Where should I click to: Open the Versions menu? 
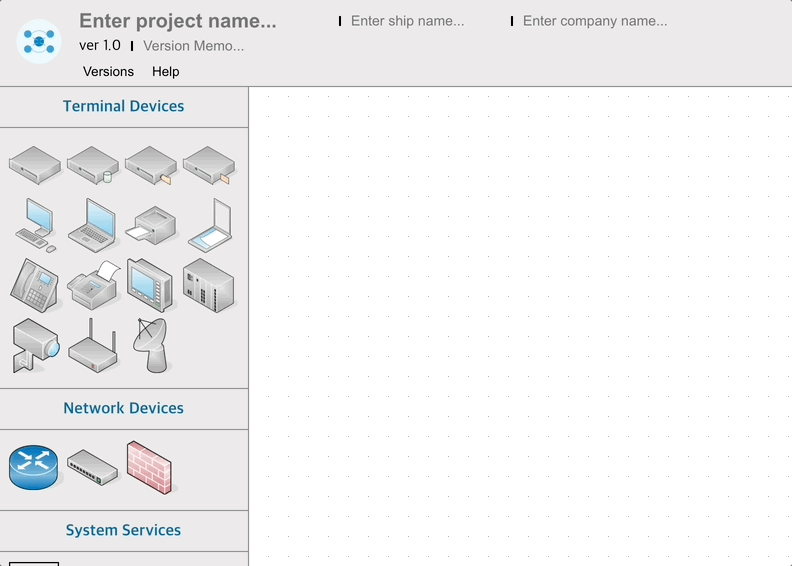108,71
